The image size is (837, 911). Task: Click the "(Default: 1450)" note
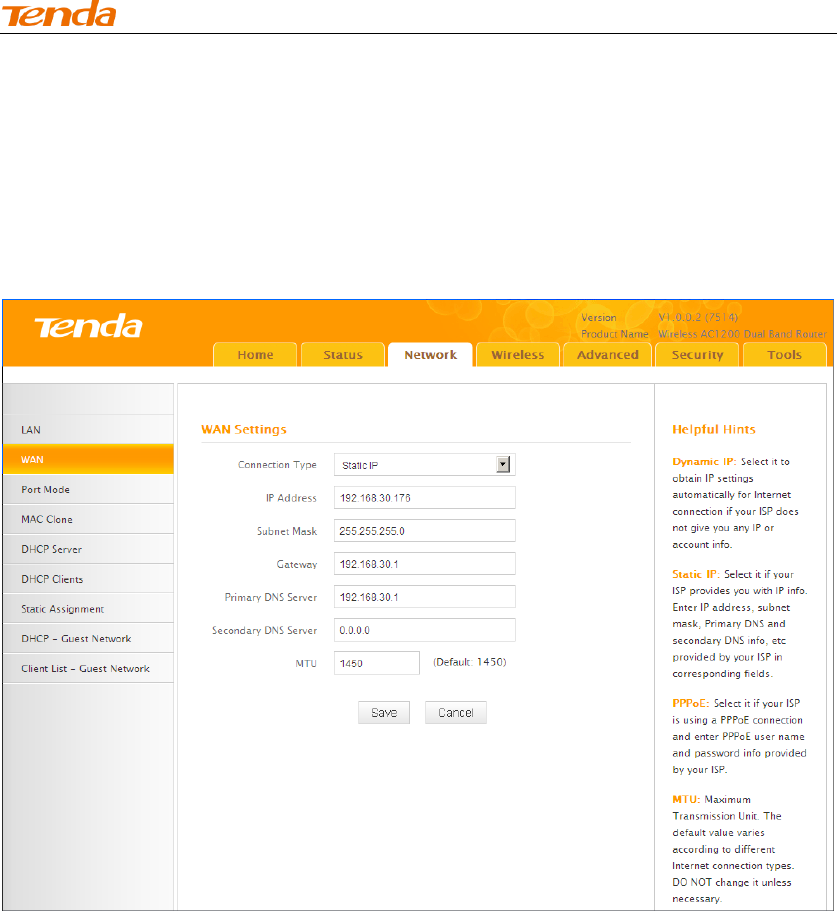[x=470, y=662]
